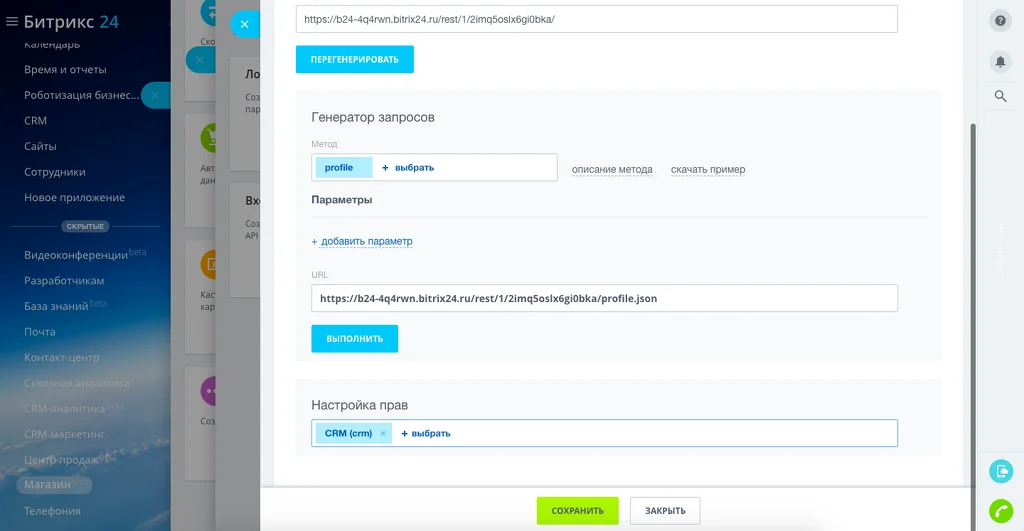Open notifications bell icon

[1000, 62]
